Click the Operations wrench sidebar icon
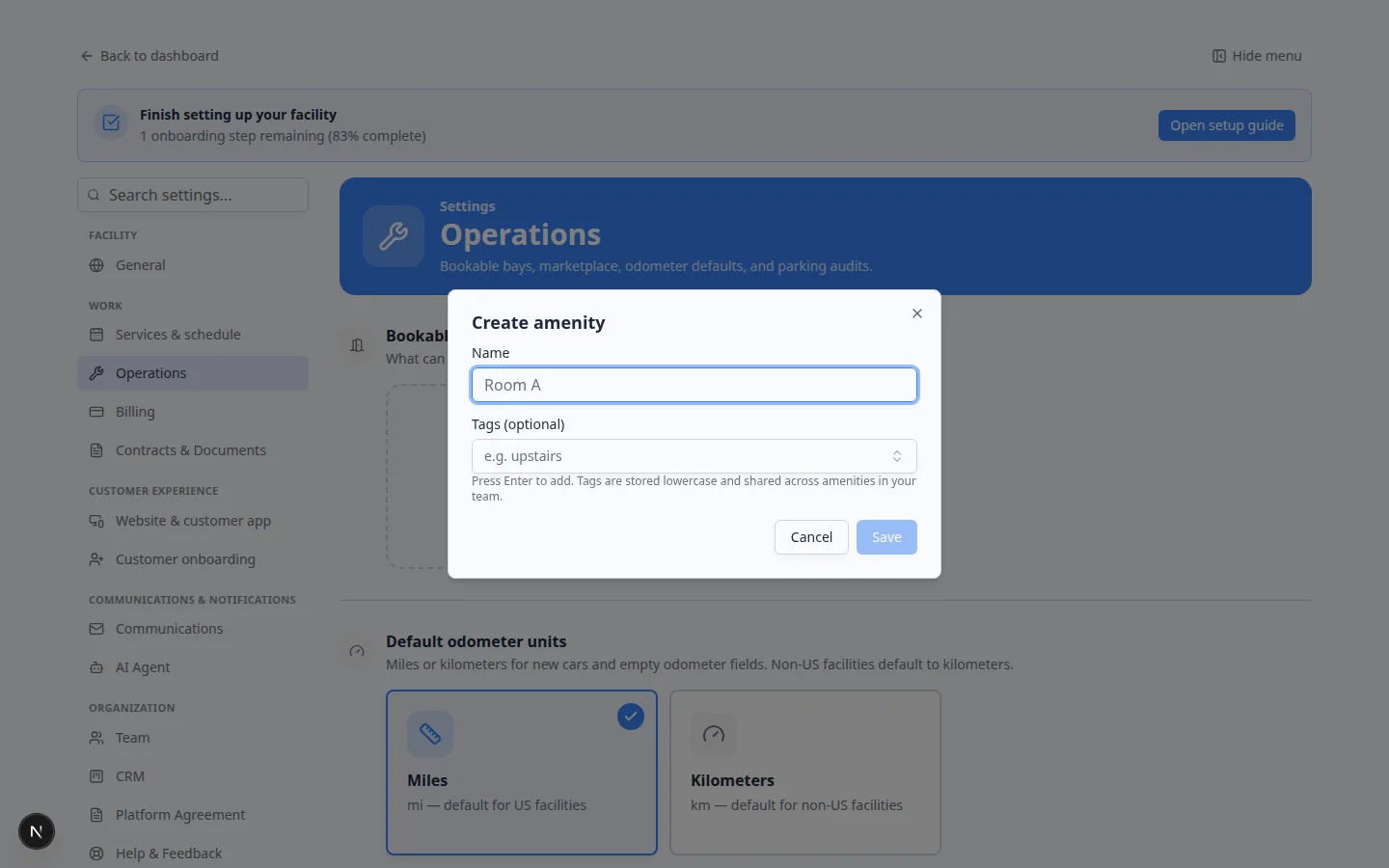The height and width of the screenshot is (868, 1389). click(96, 373)
